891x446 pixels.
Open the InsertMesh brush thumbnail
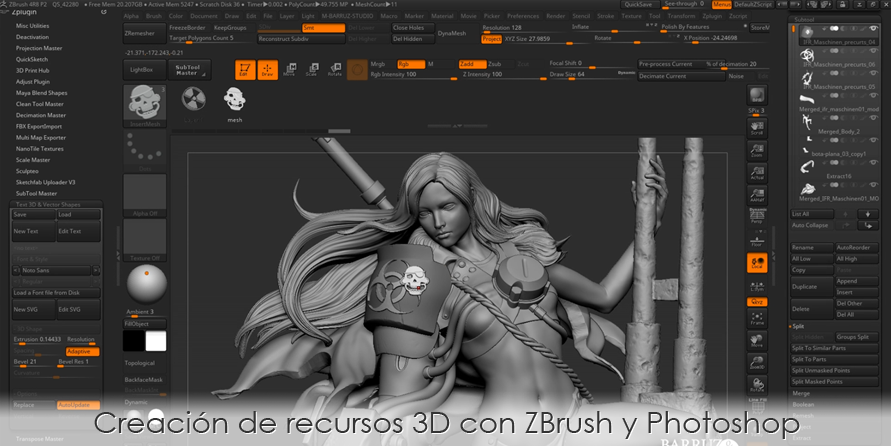(144, 106)
